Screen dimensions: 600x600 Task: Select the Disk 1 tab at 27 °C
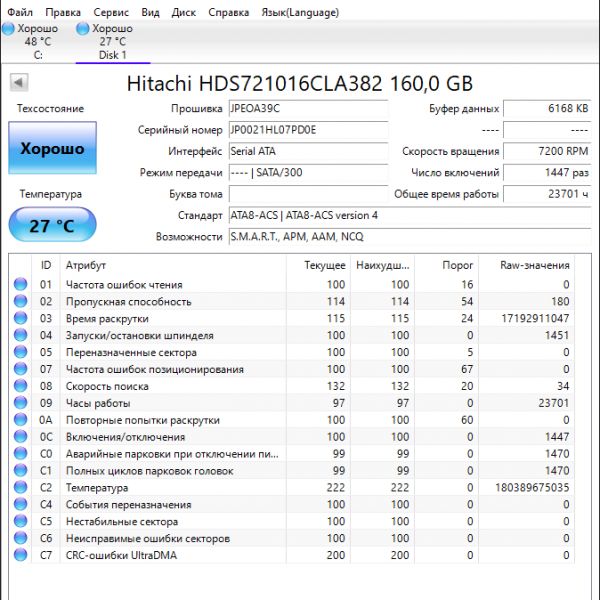pyautogui.click(x=112, y=42)
